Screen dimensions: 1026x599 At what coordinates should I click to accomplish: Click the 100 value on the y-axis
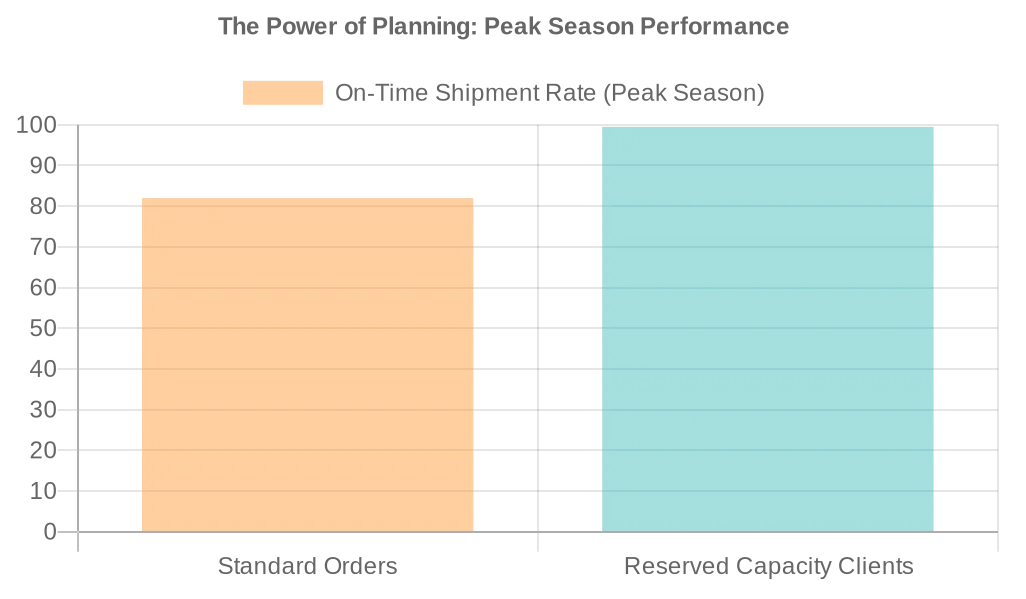tap(35, 125)
